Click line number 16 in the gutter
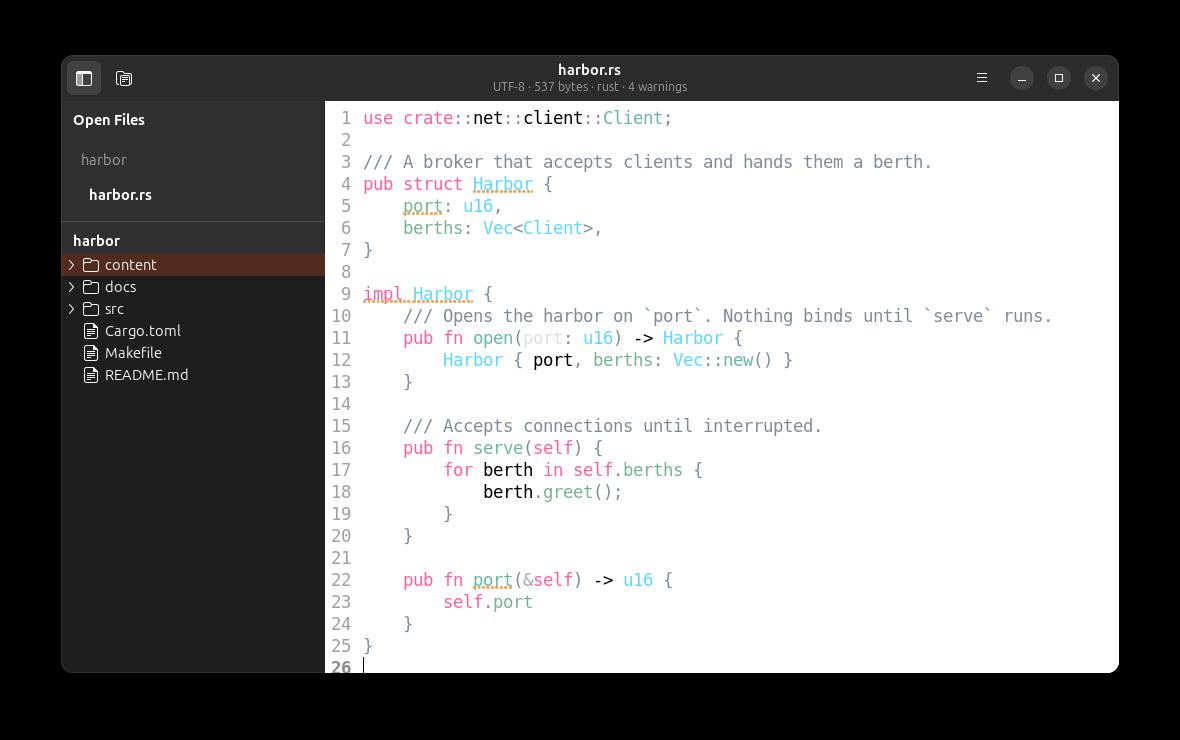The height and width of the screenshot is (740, 1180). pyautogui.click(x=341, y=449)
